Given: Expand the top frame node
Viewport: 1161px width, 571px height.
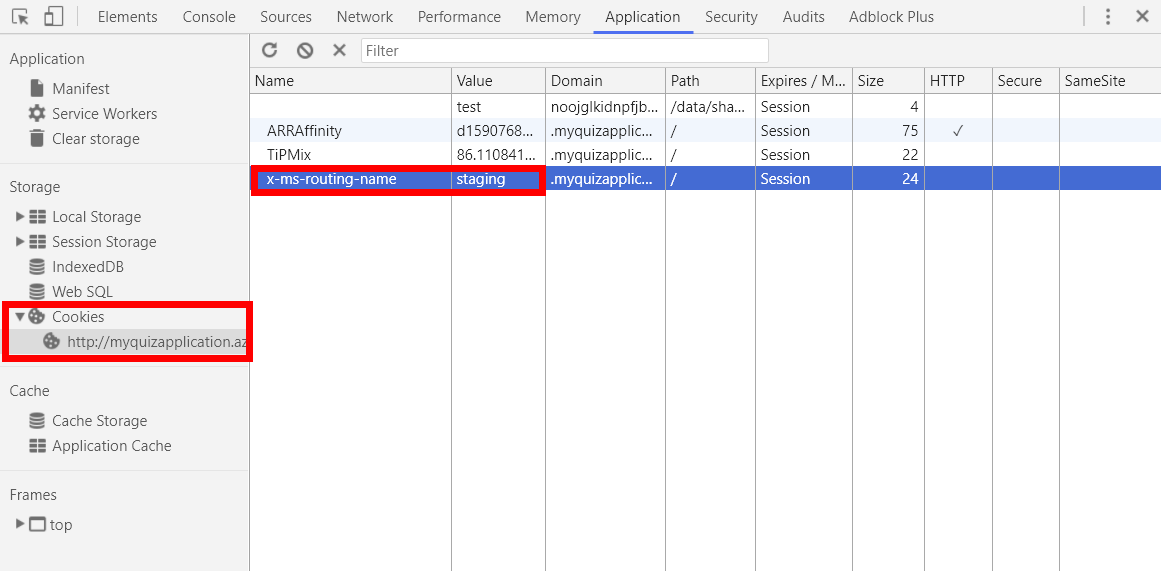Looking at the screenshot, I should (x=20, y=524).
